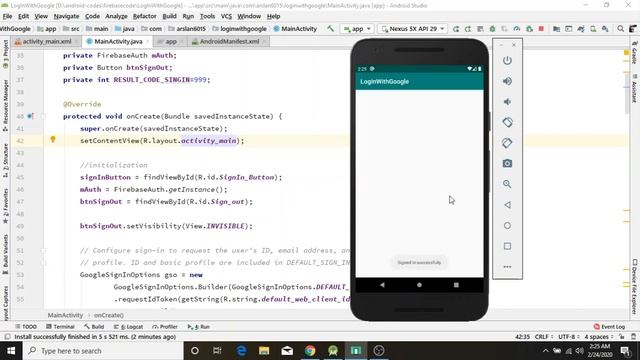Click the Search Everywhere magnifier icon
The height and width of the screenshot is (360, 640).
point(620,29)
